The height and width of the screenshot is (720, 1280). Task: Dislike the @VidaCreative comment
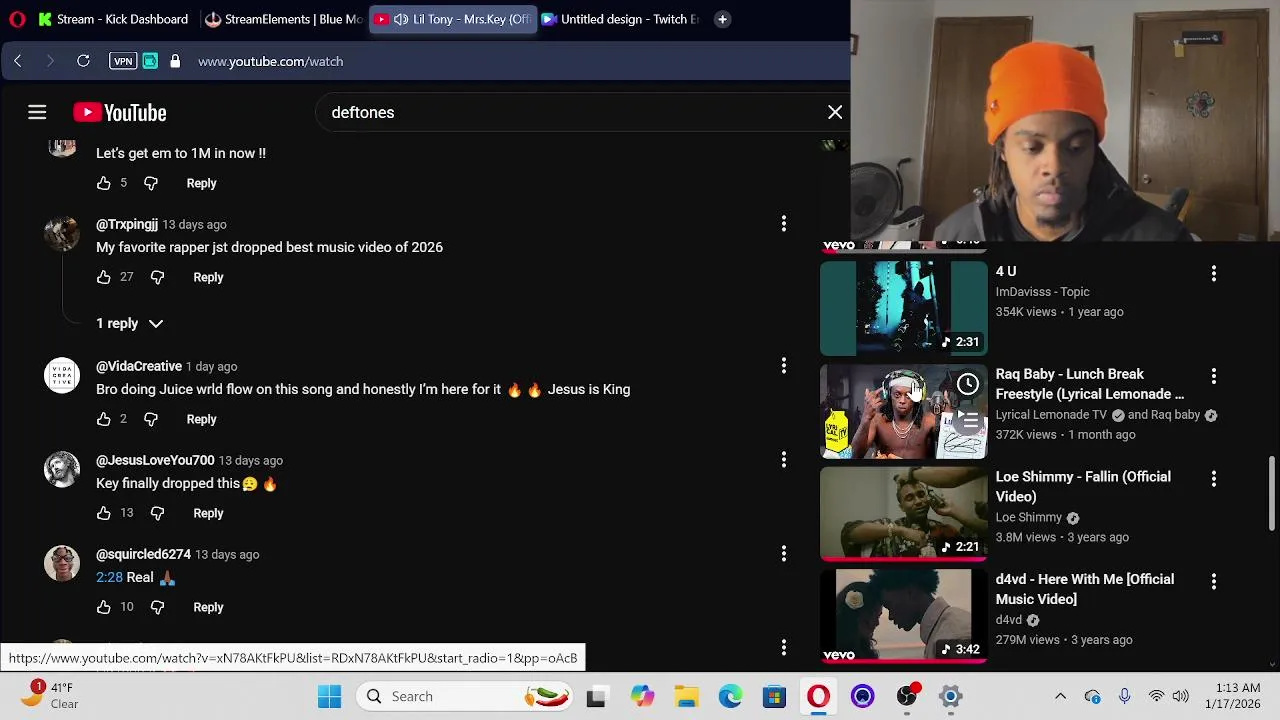point(151,419)
